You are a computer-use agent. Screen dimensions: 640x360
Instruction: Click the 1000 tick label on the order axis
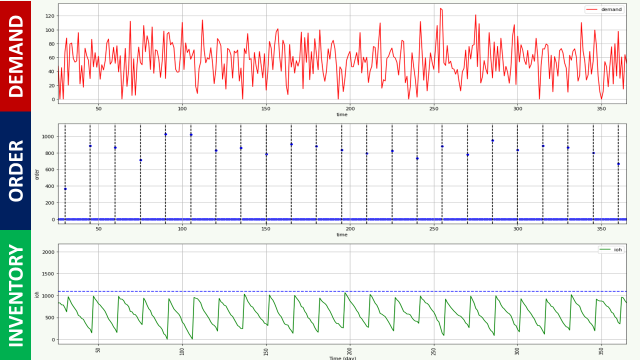(48, 136)
